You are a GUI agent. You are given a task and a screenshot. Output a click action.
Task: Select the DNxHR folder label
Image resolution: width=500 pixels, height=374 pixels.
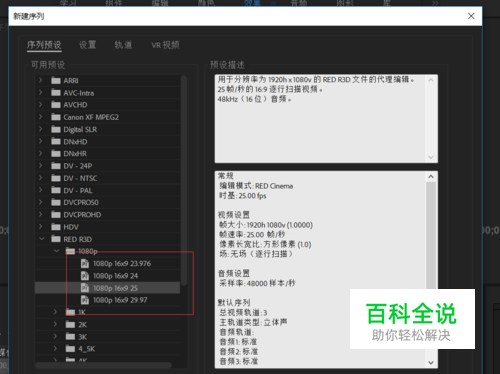click(x=75, y=154)
